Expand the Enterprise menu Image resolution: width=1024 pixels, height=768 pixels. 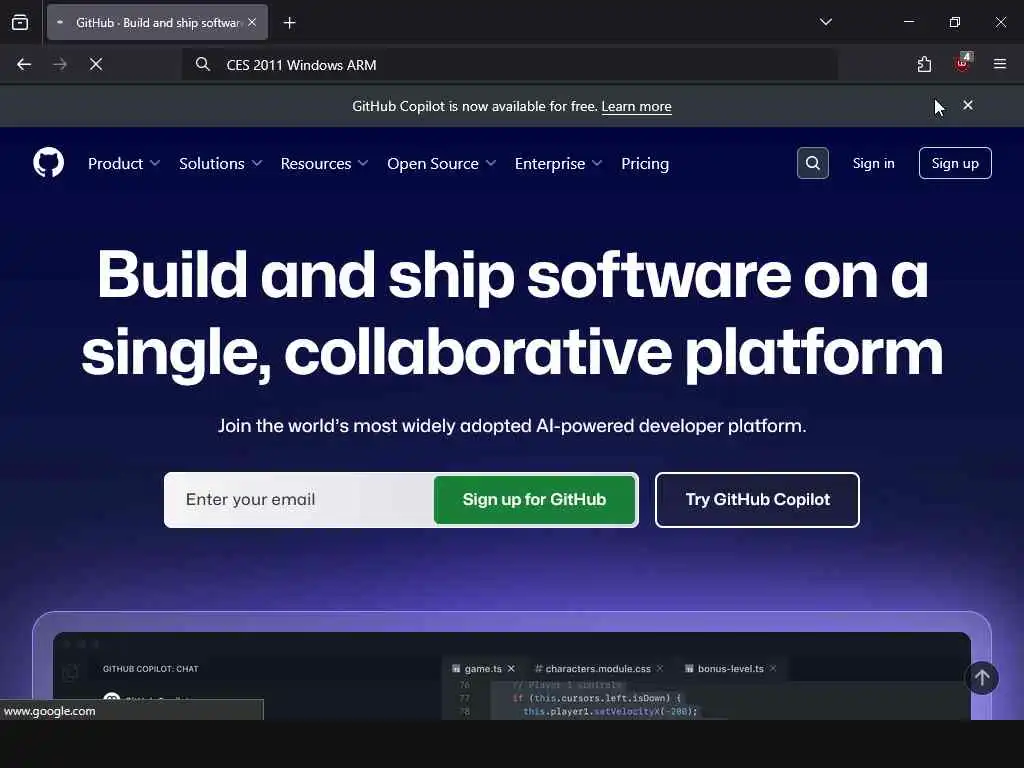point(558,163)
